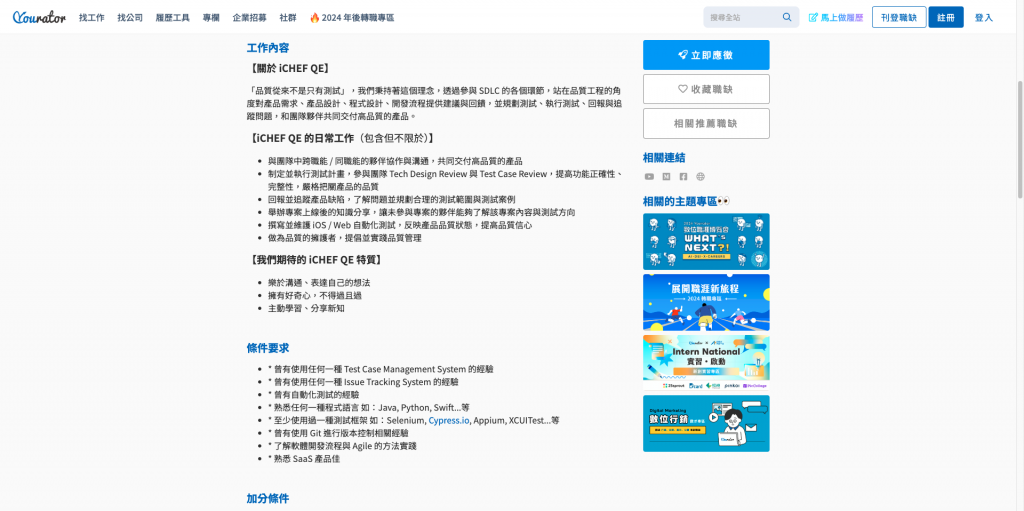The image size is (1024, 511).
Task: Open the Cypress.io link
Action: point(449,420)
